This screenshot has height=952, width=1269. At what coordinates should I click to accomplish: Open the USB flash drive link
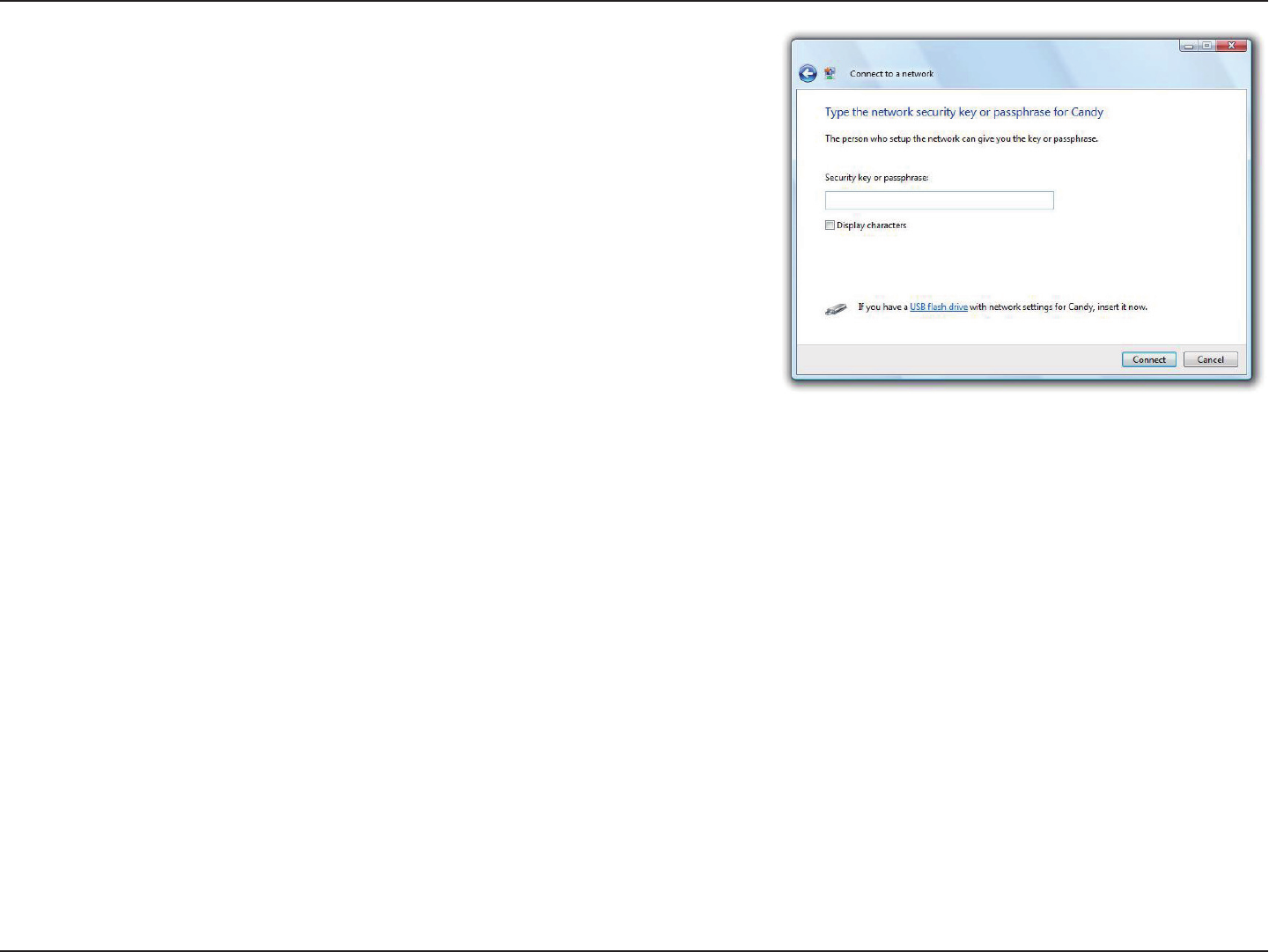coord(939,307)
